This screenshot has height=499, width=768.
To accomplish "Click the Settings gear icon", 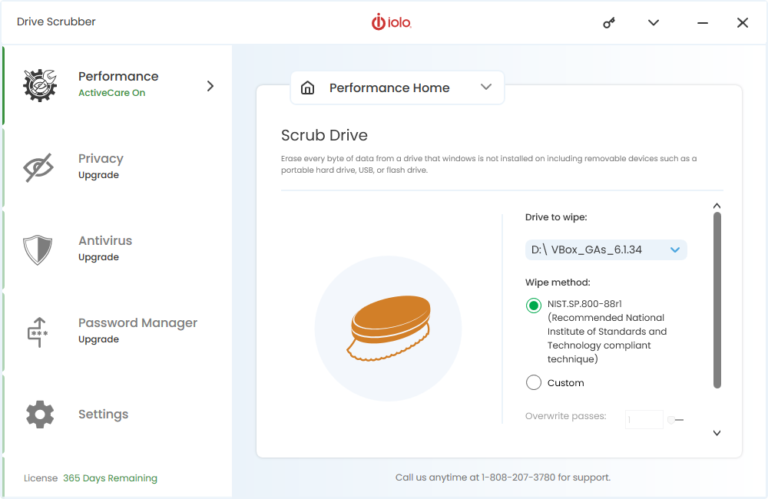I will tap(39, 414).
